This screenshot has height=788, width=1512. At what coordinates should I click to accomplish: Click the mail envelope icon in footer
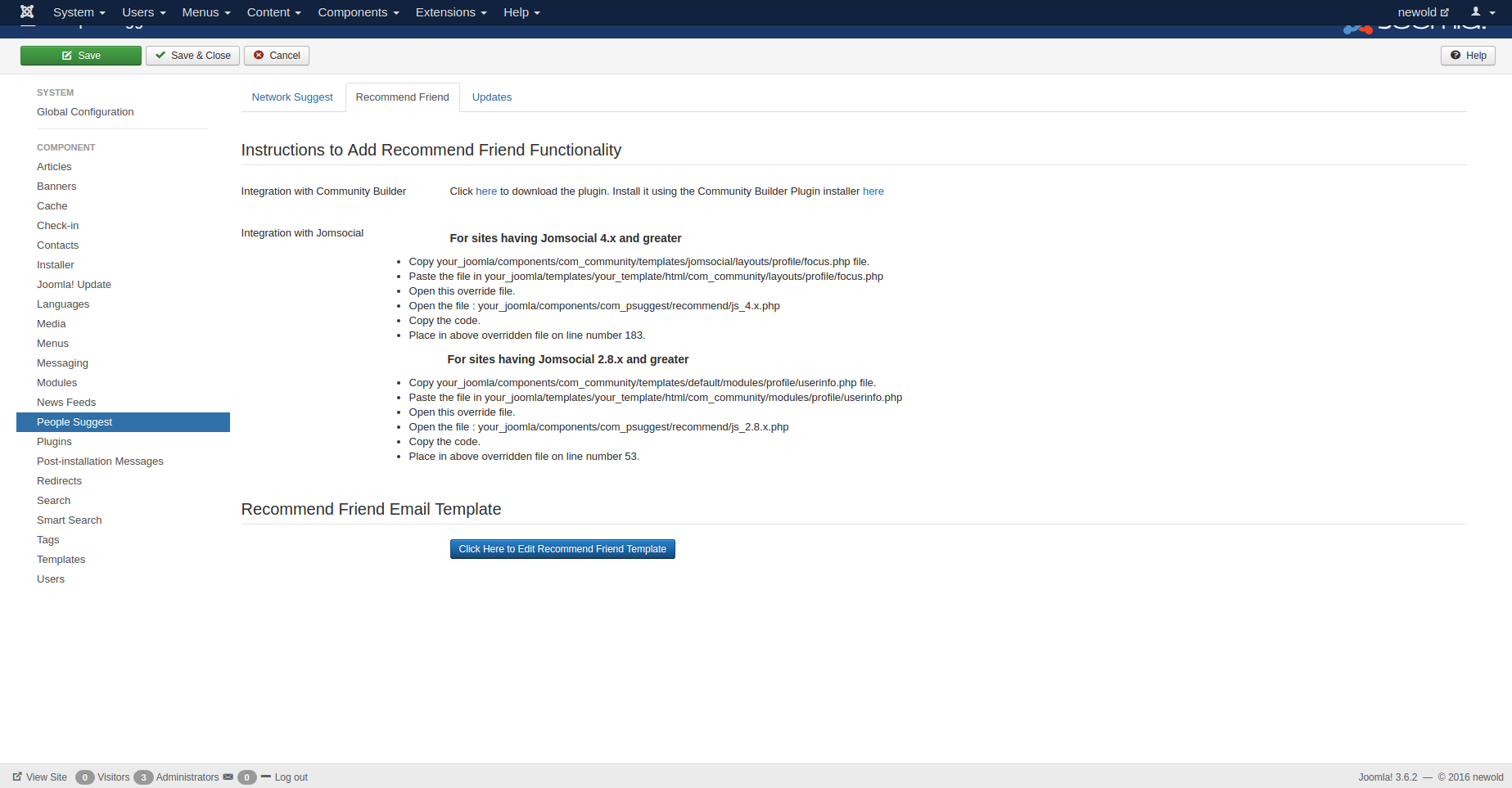tap(228, 777)
